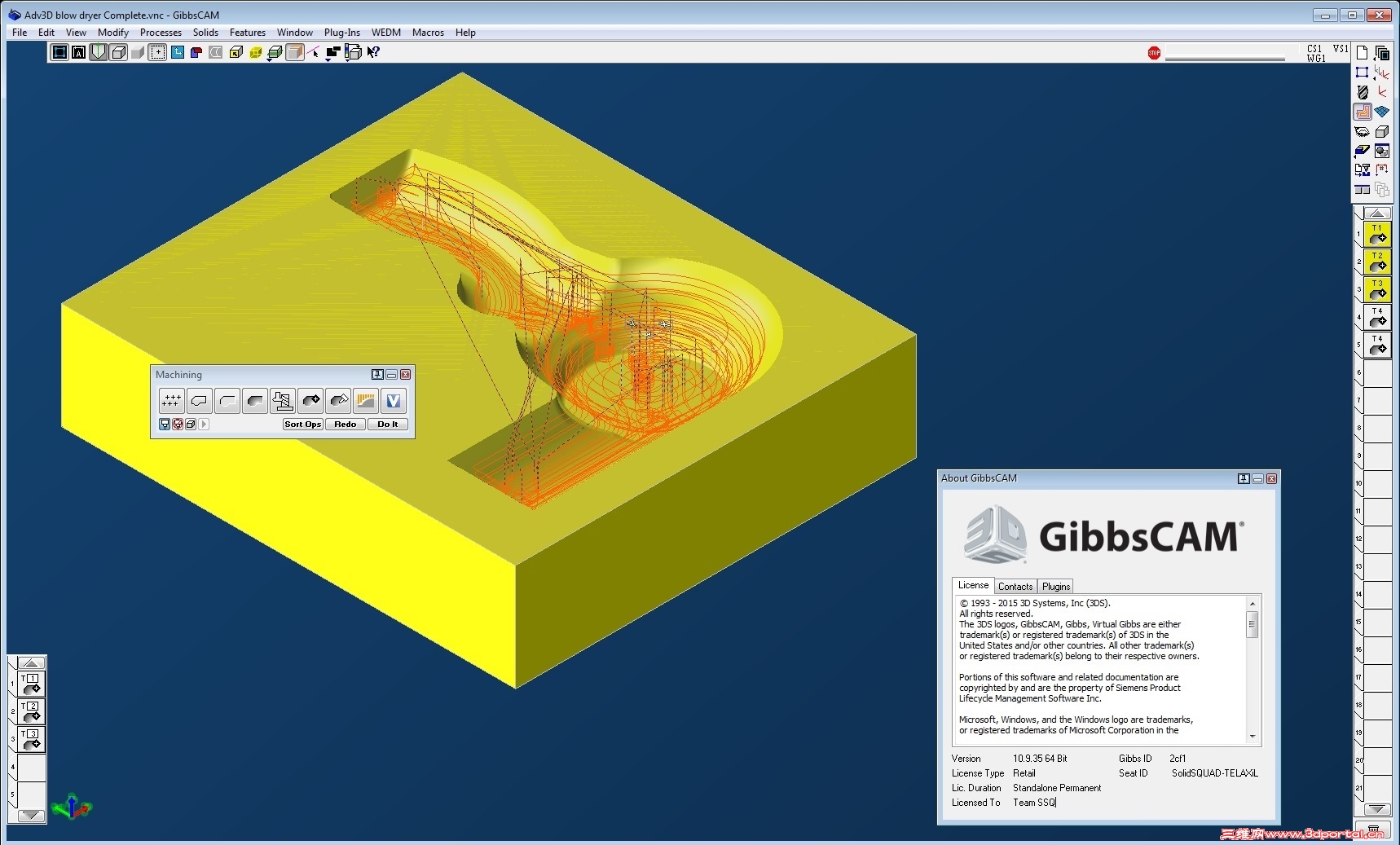Viewport: 1400px width, 845px height.
Task: Click the blue V VoluMill process icon
Action: tap(394, 400)
